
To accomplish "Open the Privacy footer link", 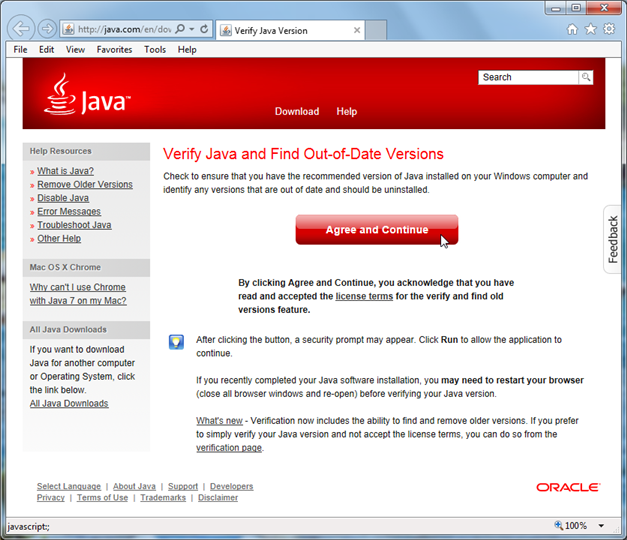I will click(50, 498).
